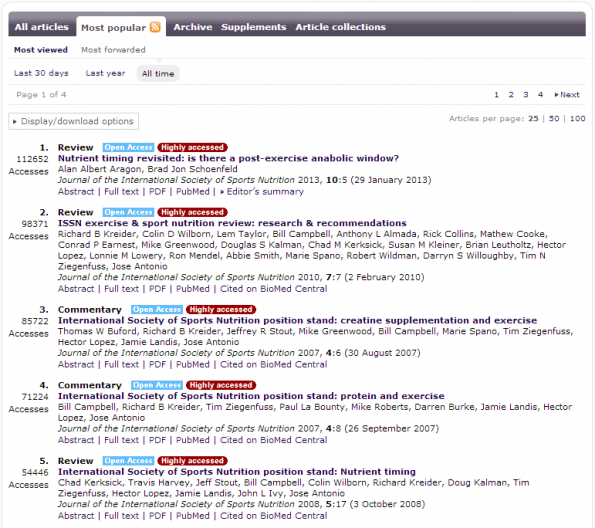Open PDF of Nutrient timing position stand
This screenshot has height=528, width=595.
tap(157, 515)
